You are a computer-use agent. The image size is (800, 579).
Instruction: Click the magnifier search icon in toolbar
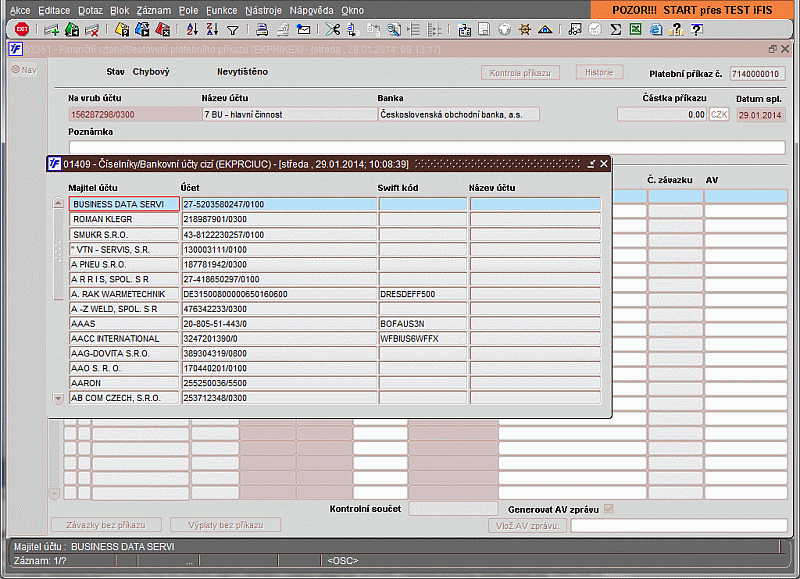(x=393, y=30)
